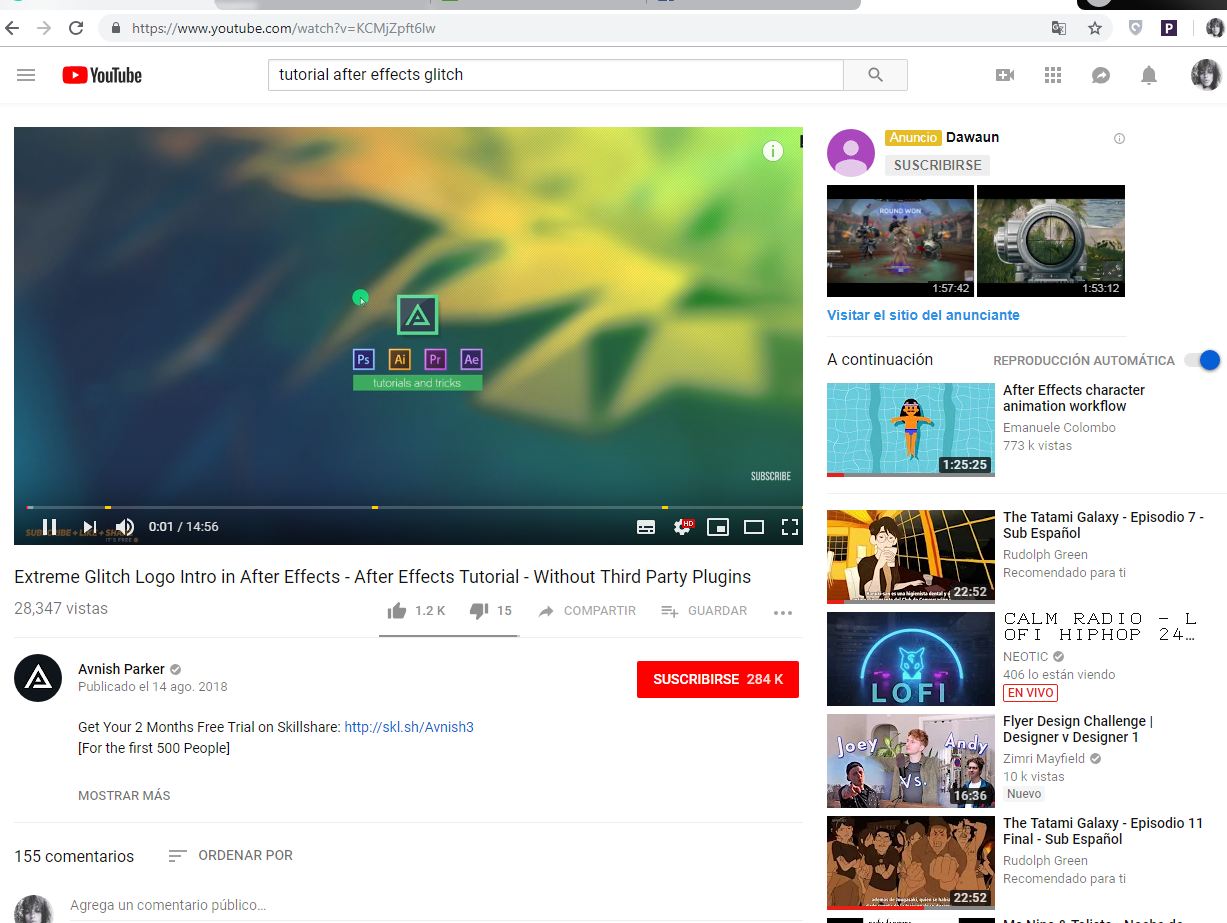Switch to miniplayer mode
Screen dimensions: 1227x923
(718, 527)
